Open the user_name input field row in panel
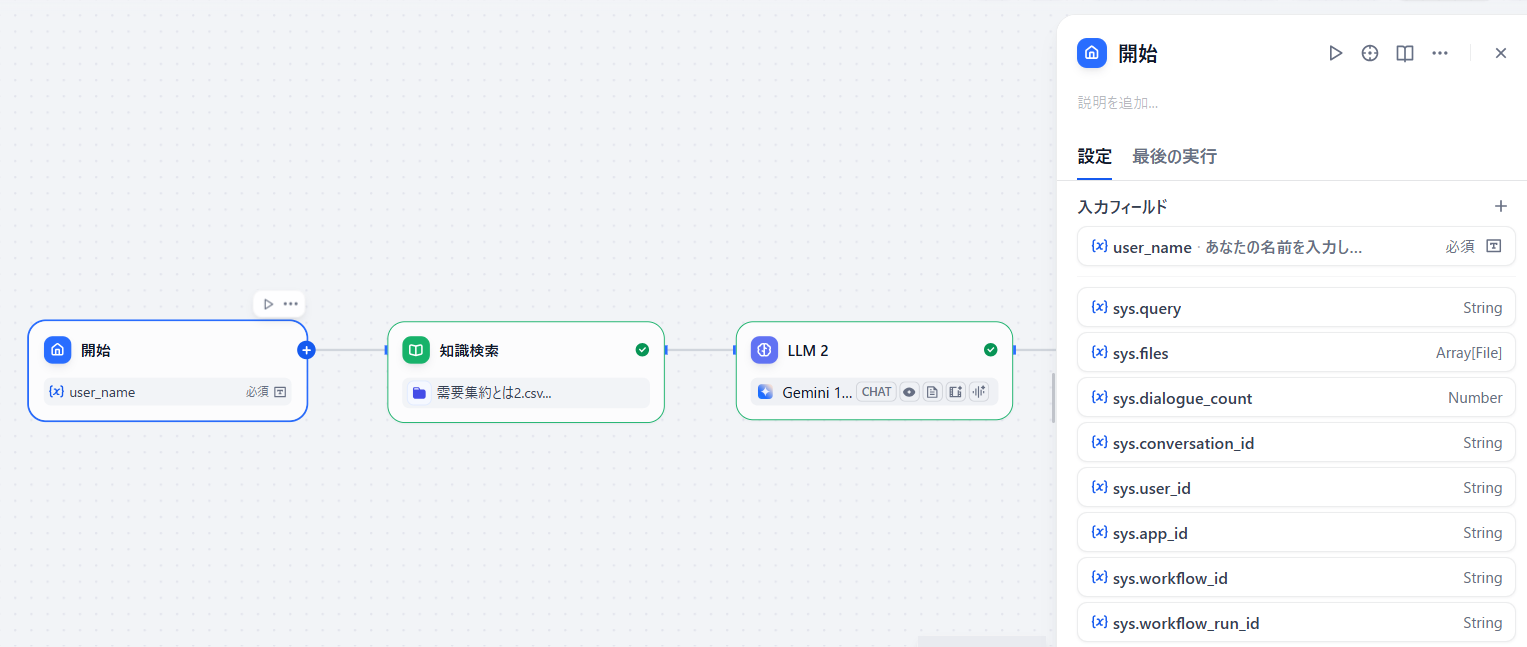Image resolution: width=1527 pixels, height=647 pixels. click(x=1296, y=246)
